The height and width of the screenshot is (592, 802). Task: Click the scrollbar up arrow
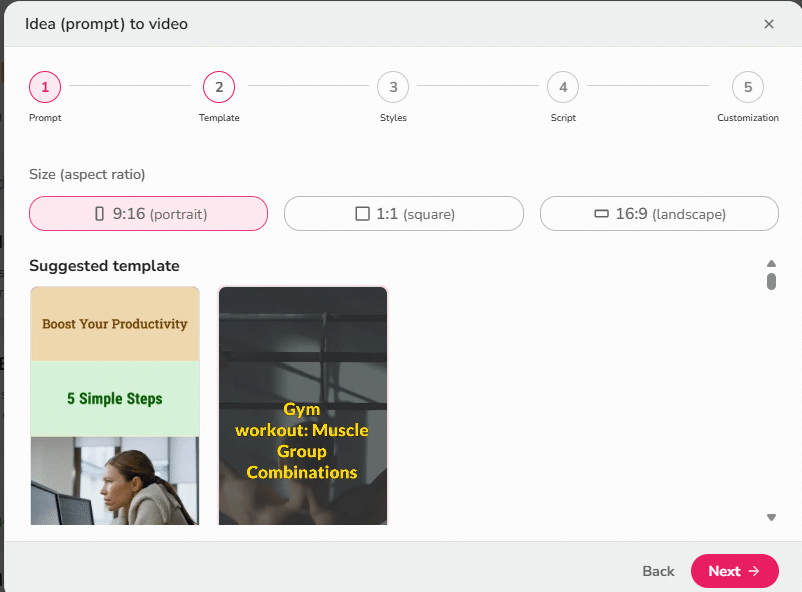(771, 263)
